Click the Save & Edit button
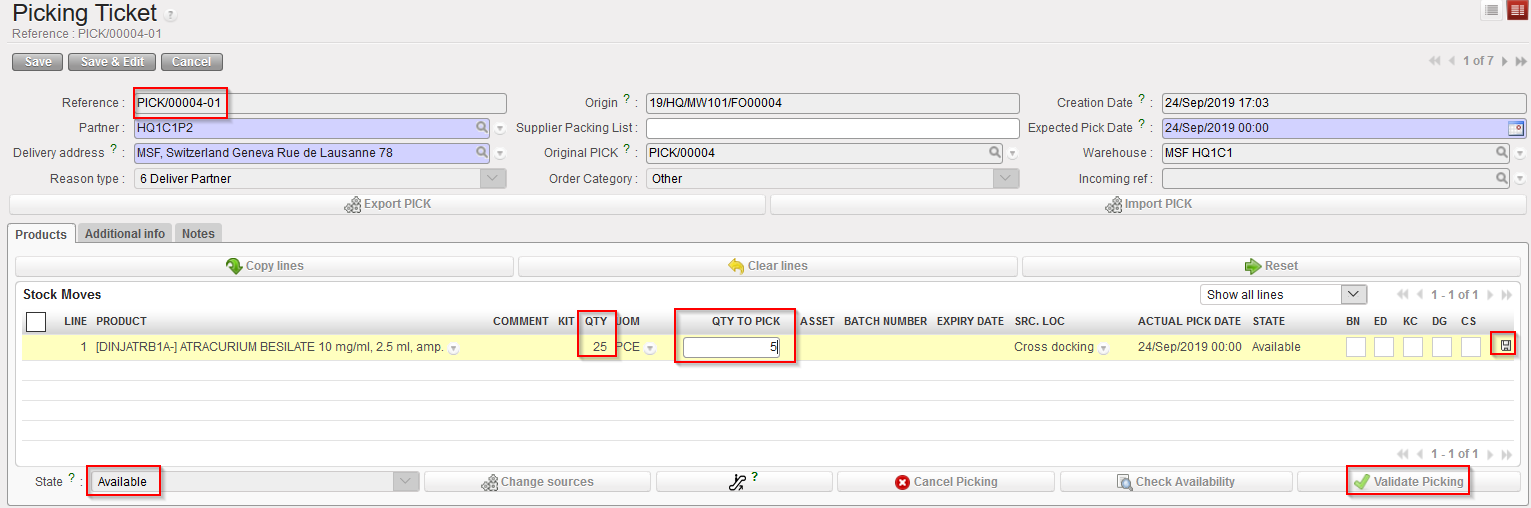The width and height of the screenshot is (1531, 508). [x=112, y=62]
